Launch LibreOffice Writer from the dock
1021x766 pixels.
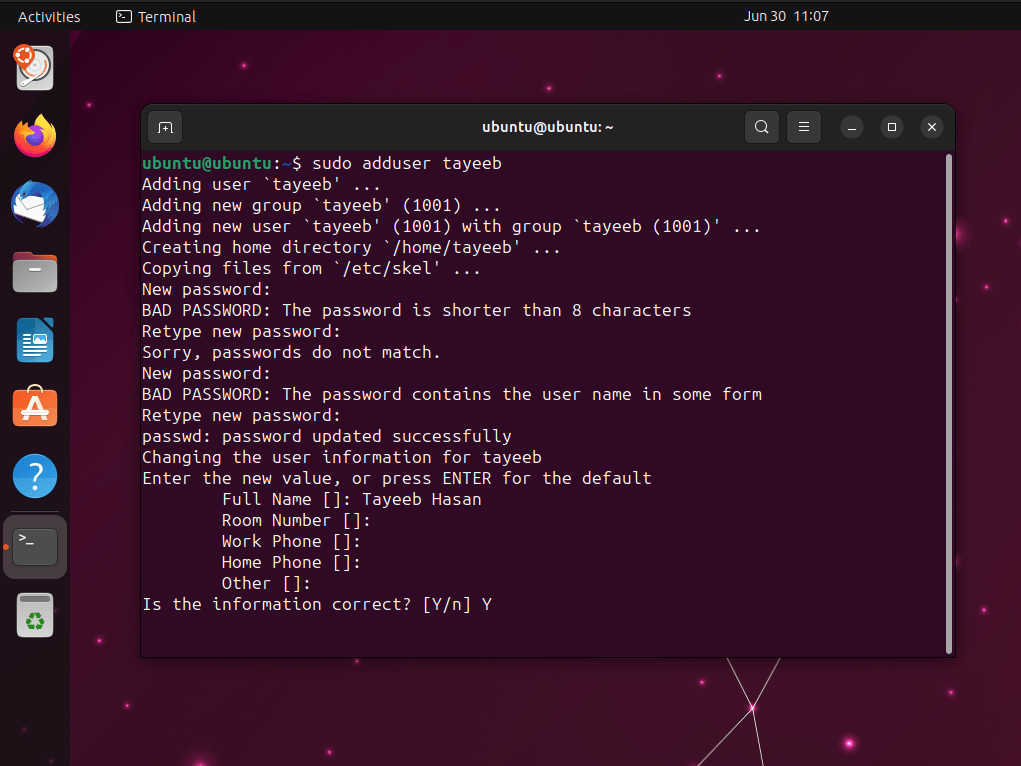click(x=34, y=340)
